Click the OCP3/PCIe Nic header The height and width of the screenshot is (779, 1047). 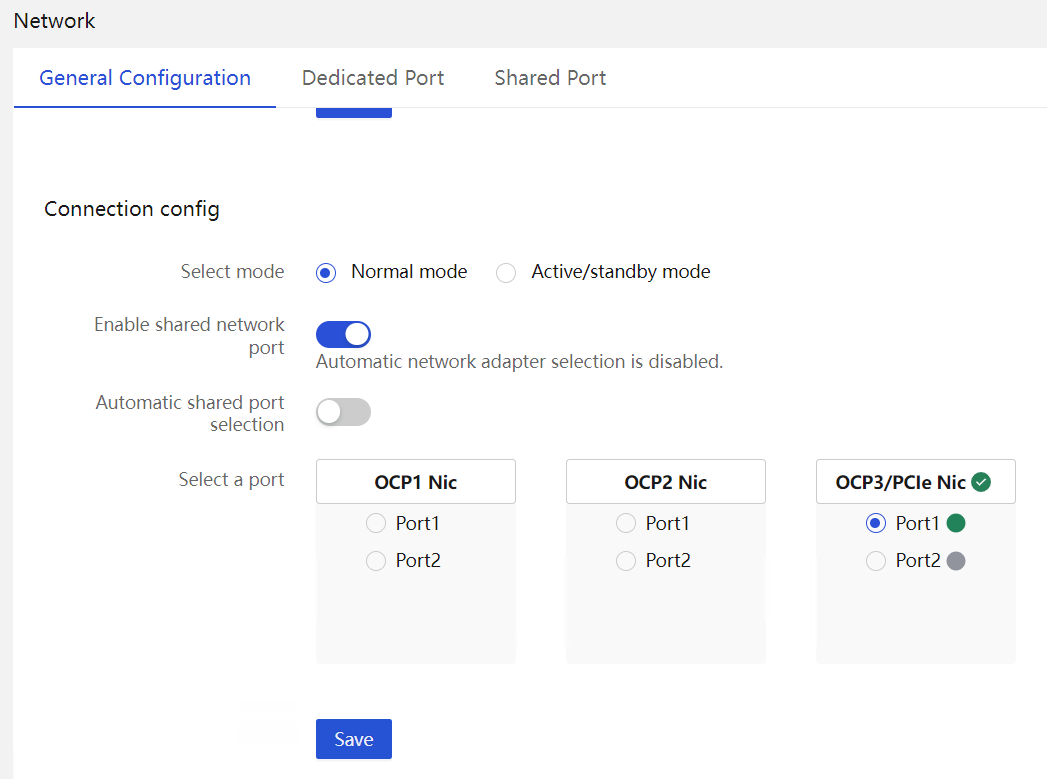[x=915, y=481]
